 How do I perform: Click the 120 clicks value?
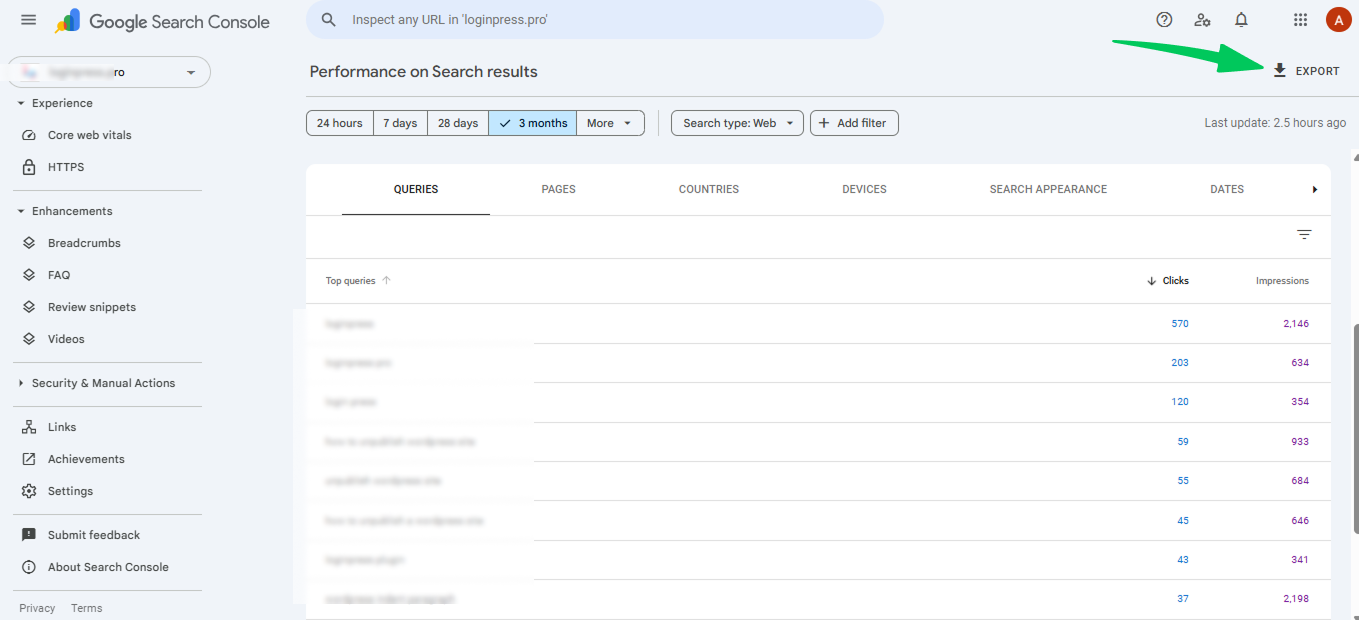(x=1180, y=402)
